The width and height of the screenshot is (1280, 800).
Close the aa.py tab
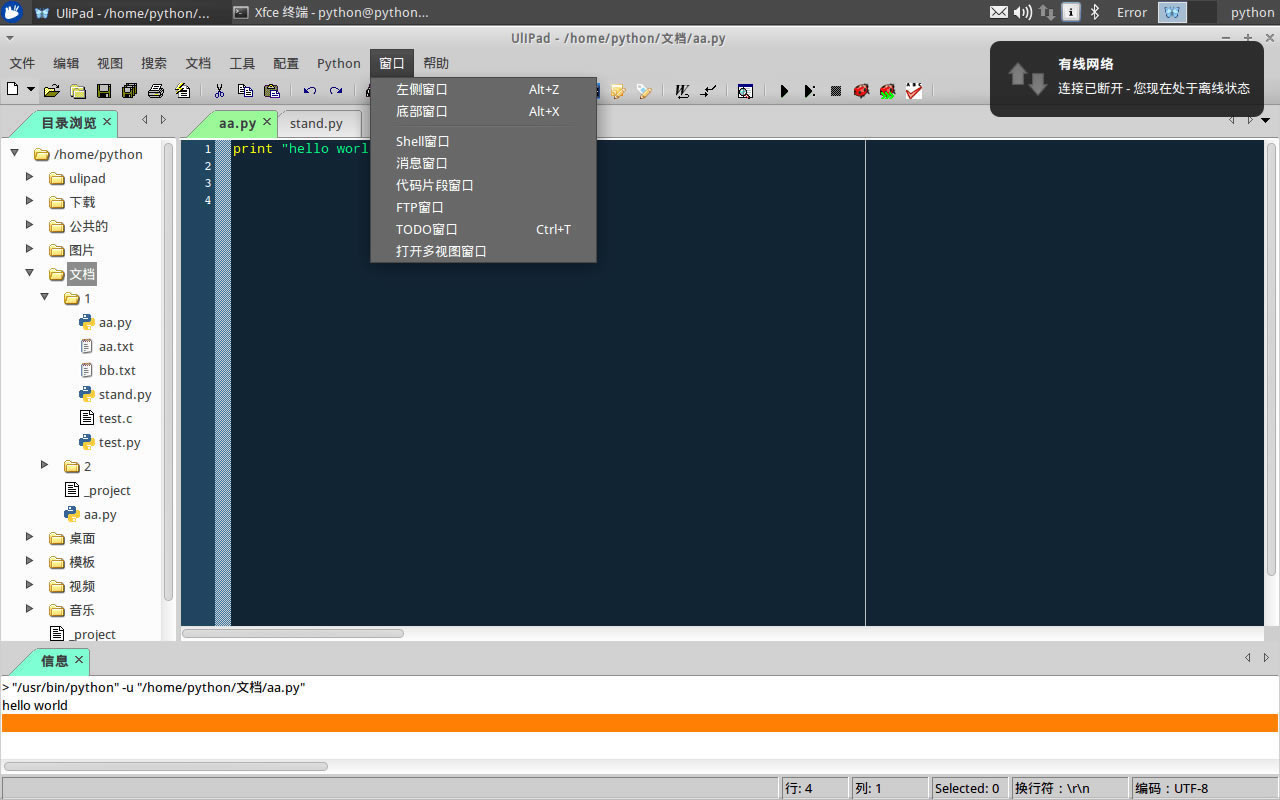pyautogui.click(x=267, y=122)
